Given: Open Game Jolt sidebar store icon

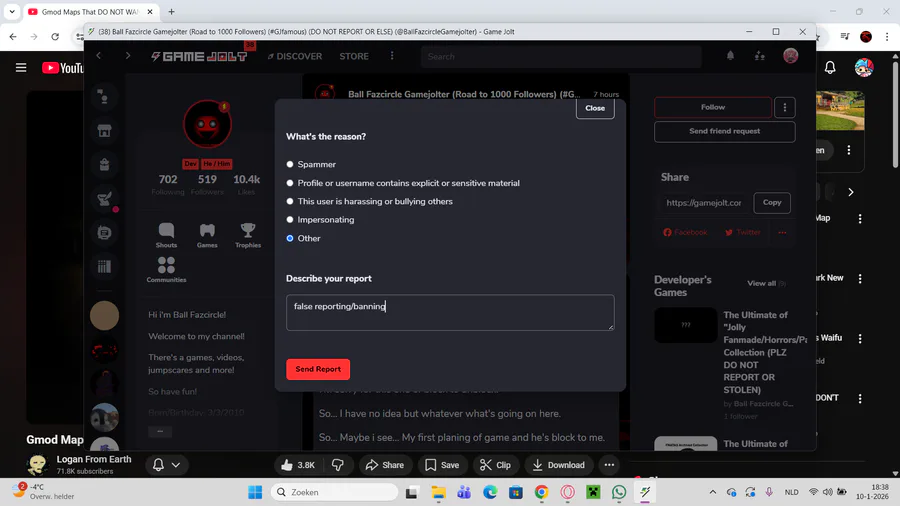Looking at the screenshot, I should pos(104,131).
